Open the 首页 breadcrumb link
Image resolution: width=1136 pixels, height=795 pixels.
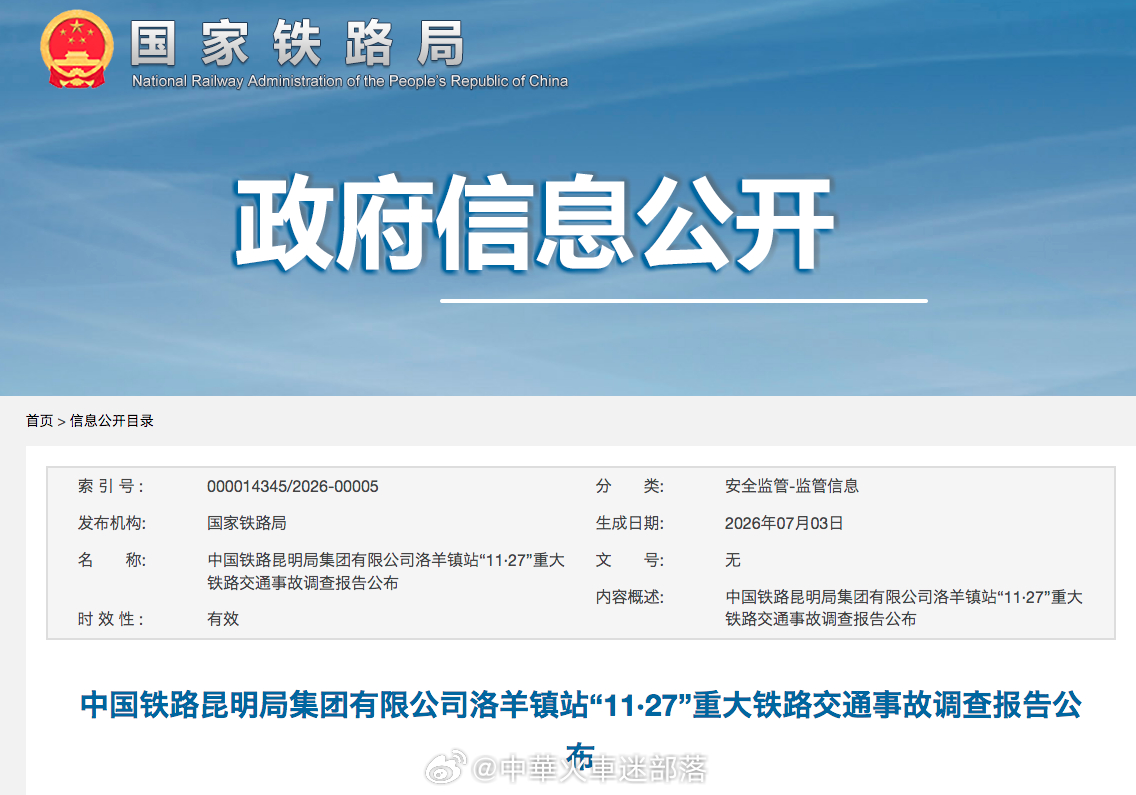(40, 421)
